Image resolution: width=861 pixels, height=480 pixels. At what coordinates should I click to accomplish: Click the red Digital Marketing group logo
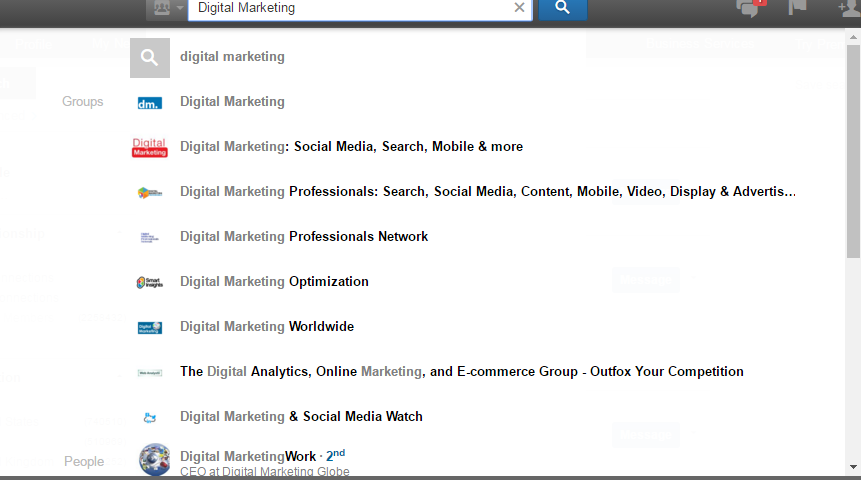tap(150, 148)
